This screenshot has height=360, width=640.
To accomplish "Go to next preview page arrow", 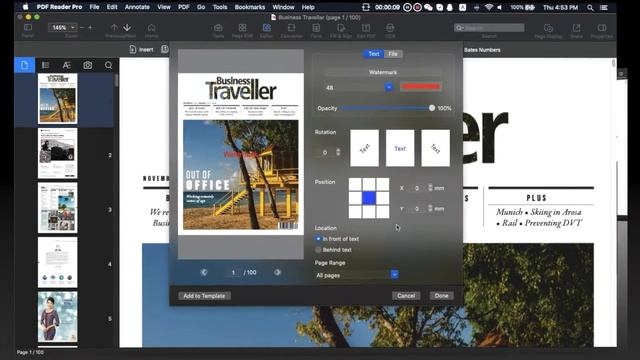I will [x=278, y=272].
